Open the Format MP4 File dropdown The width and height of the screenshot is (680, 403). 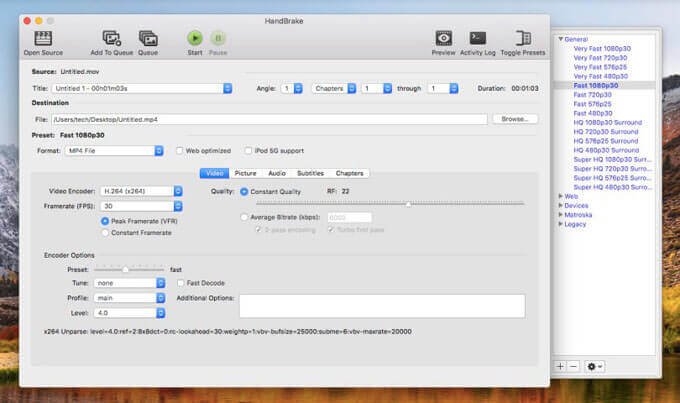point(114,151)
